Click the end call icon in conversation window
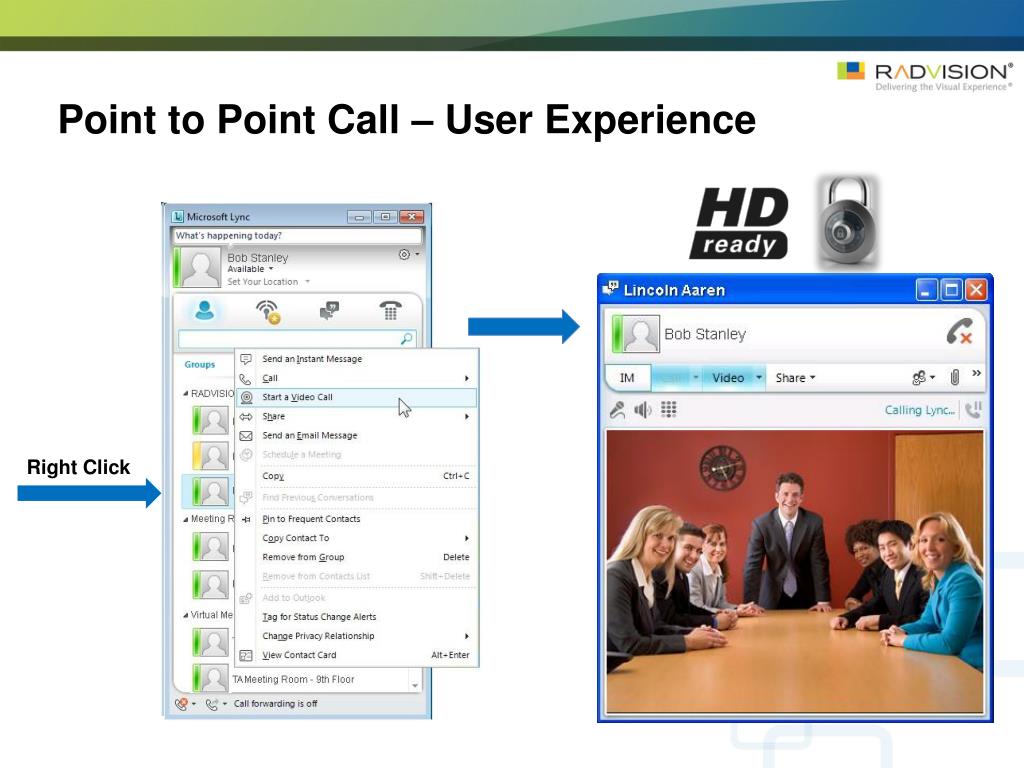 pyautogui.click(x=960, y=332)
